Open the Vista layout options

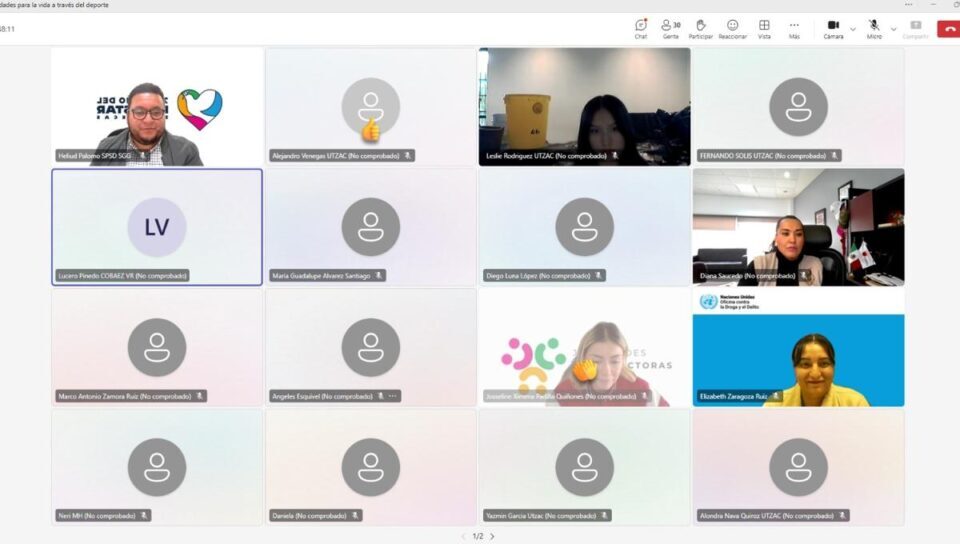point(764,28)
